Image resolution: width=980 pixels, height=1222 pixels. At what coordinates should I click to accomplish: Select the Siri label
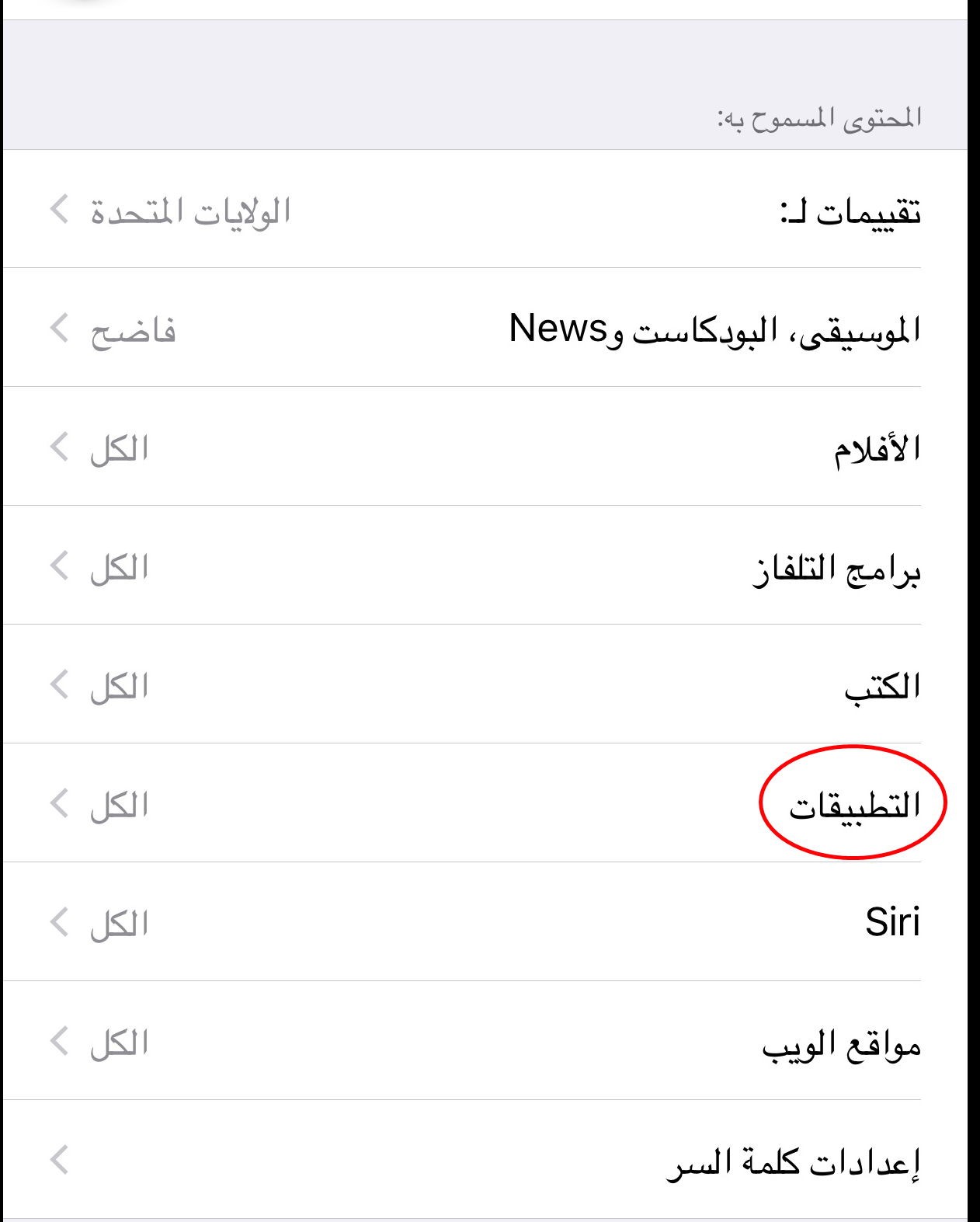pyautogui.click(x=892, y=923)
